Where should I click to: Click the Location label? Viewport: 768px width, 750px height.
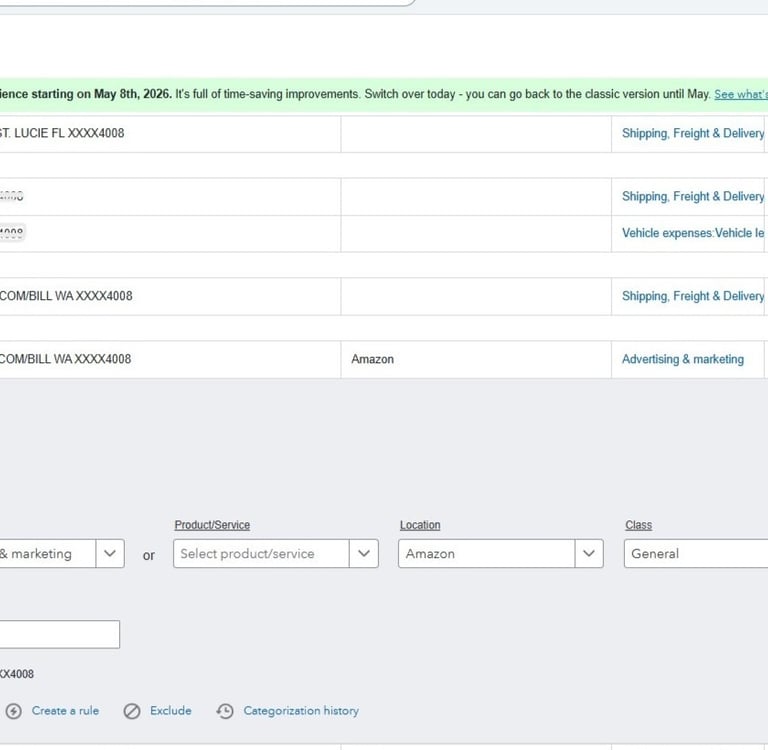click(420, 525)
